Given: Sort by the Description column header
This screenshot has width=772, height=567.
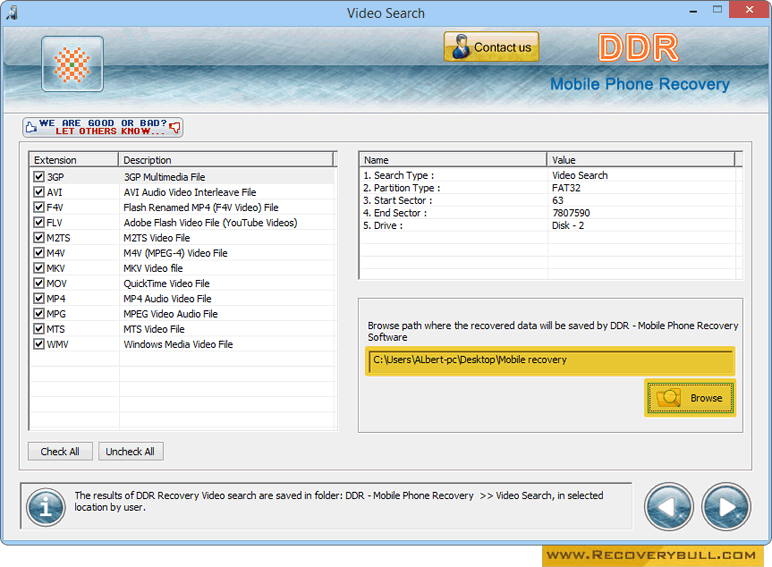Looking at the screenshot, I should (x=225, y=160).
